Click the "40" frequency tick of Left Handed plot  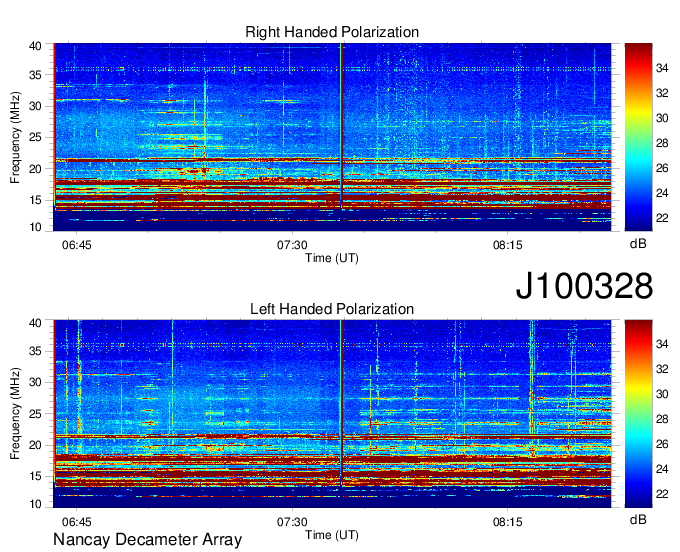pyautogui.click(x=35, y=323)
